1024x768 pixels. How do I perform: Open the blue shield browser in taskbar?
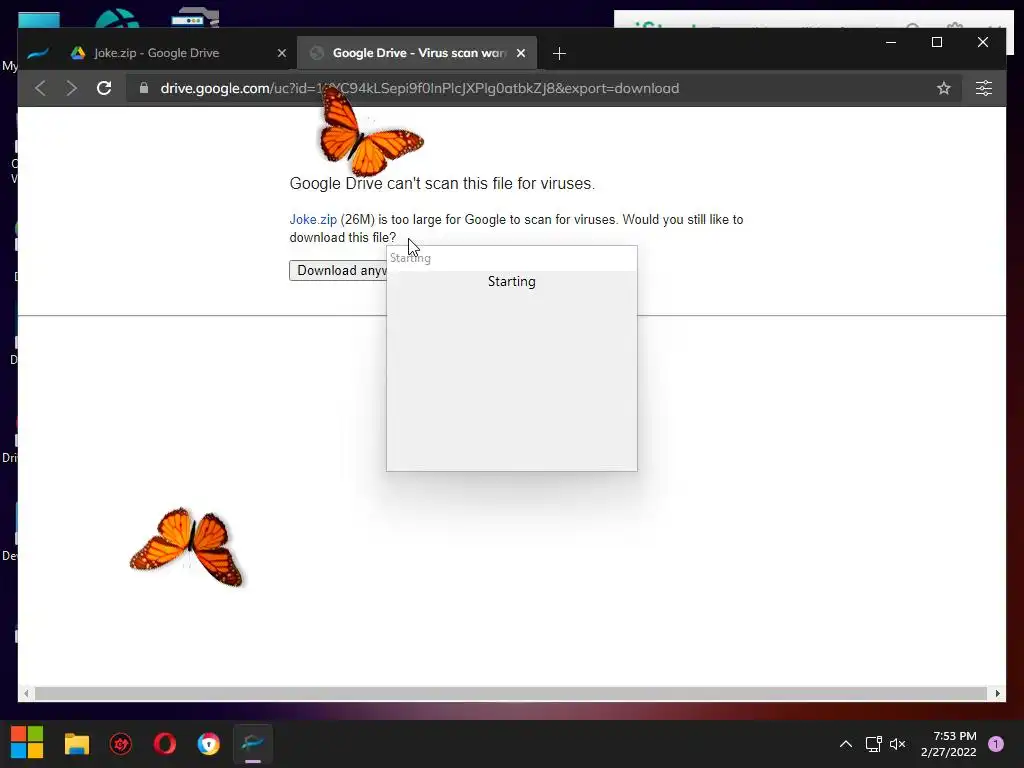click(x=208, y=744)
